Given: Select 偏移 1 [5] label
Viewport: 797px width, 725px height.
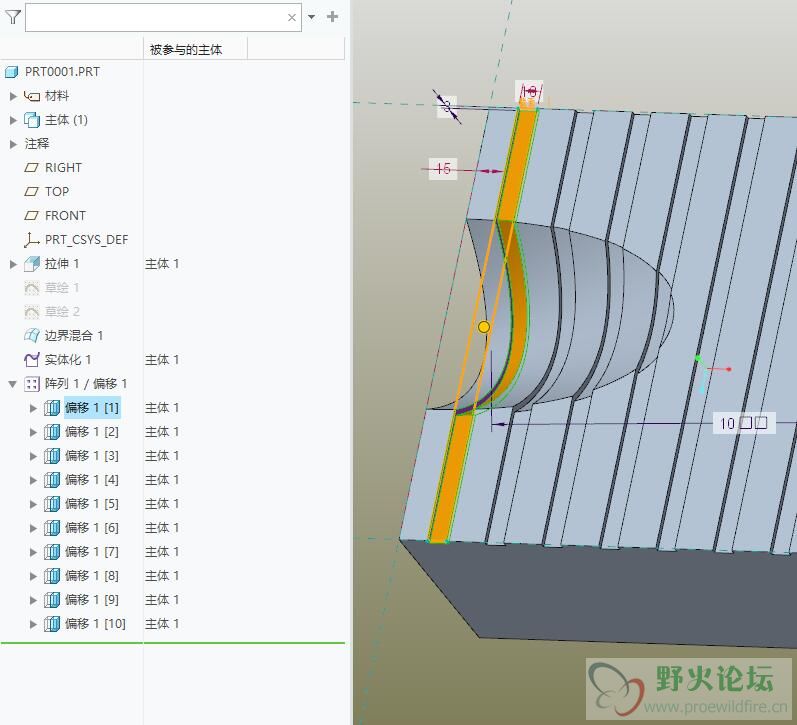Looking at the screenshot, I should (92, 504).
